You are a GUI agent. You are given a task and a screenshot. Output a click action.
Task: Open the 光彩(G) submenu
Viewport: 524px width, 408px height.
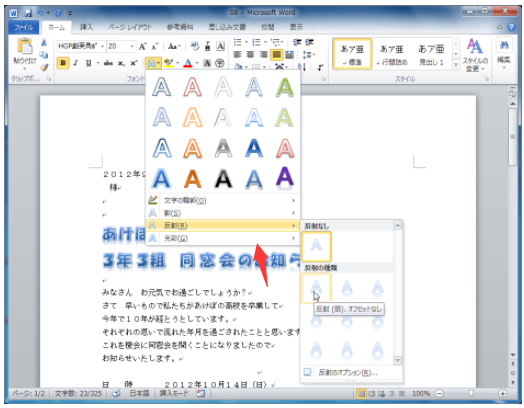223,238
